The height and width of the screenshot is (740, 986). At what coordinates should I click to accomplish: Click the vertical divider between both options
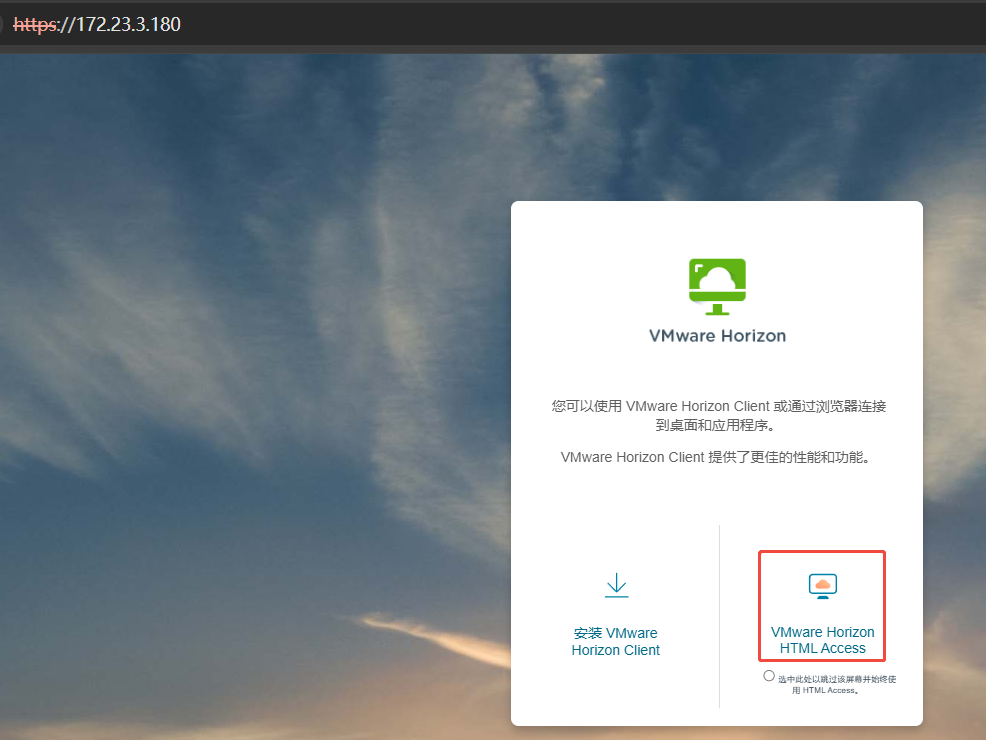point(719,615)
